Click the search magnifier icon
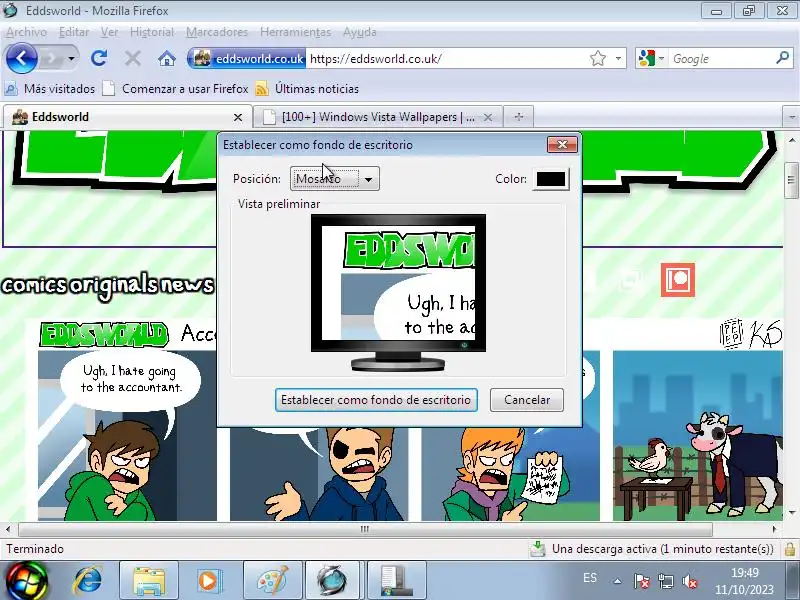The width and height of the screenshot is (800, 600). (782, 58)
